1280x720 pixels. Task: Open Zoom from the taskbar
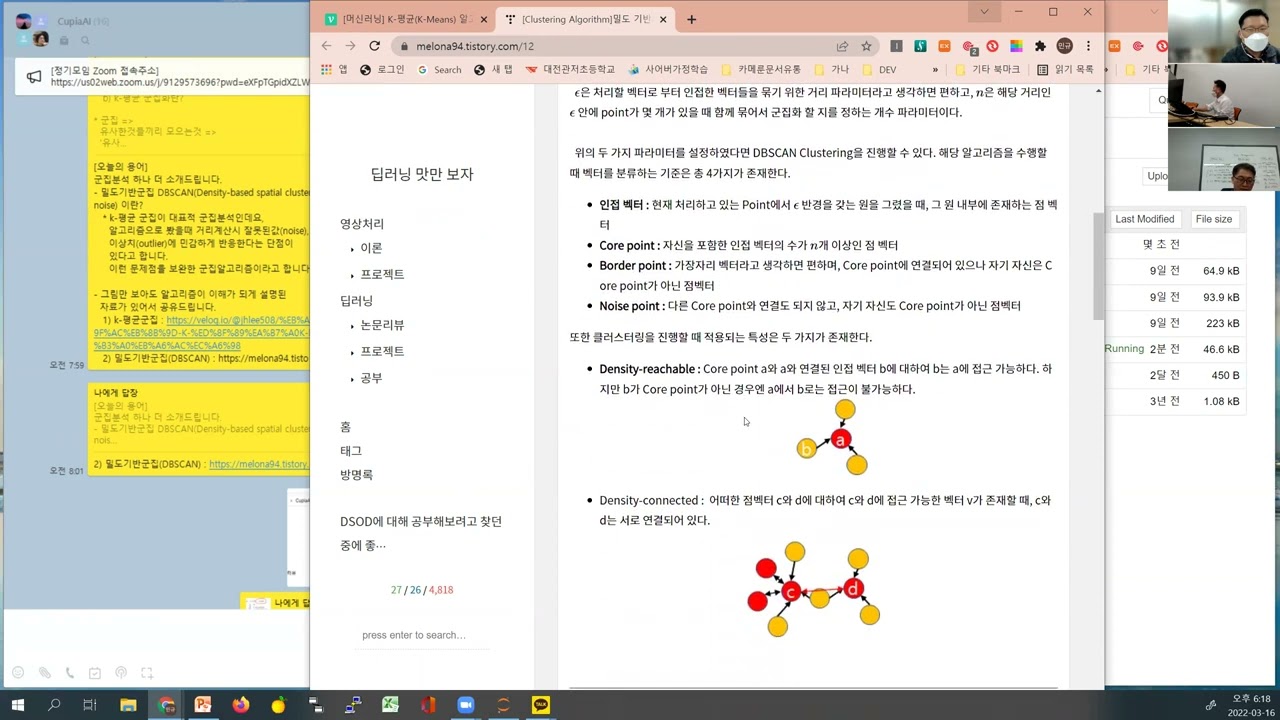[465, 705]
